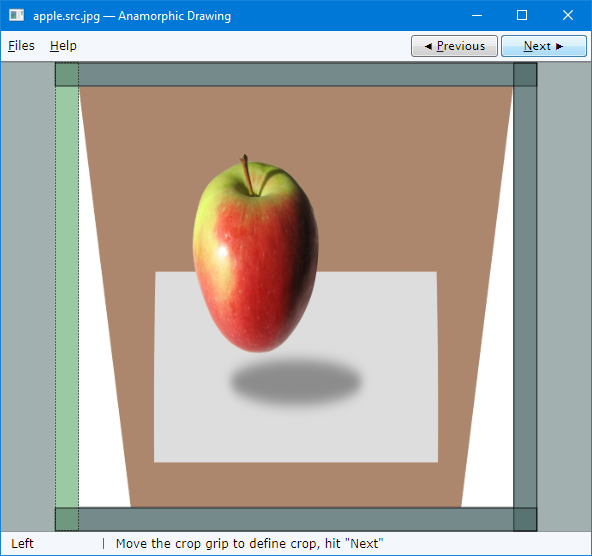Click the bottom-right crop corner handle
Image resolution: width=592 pixels, height=556 pixels.
525,519
